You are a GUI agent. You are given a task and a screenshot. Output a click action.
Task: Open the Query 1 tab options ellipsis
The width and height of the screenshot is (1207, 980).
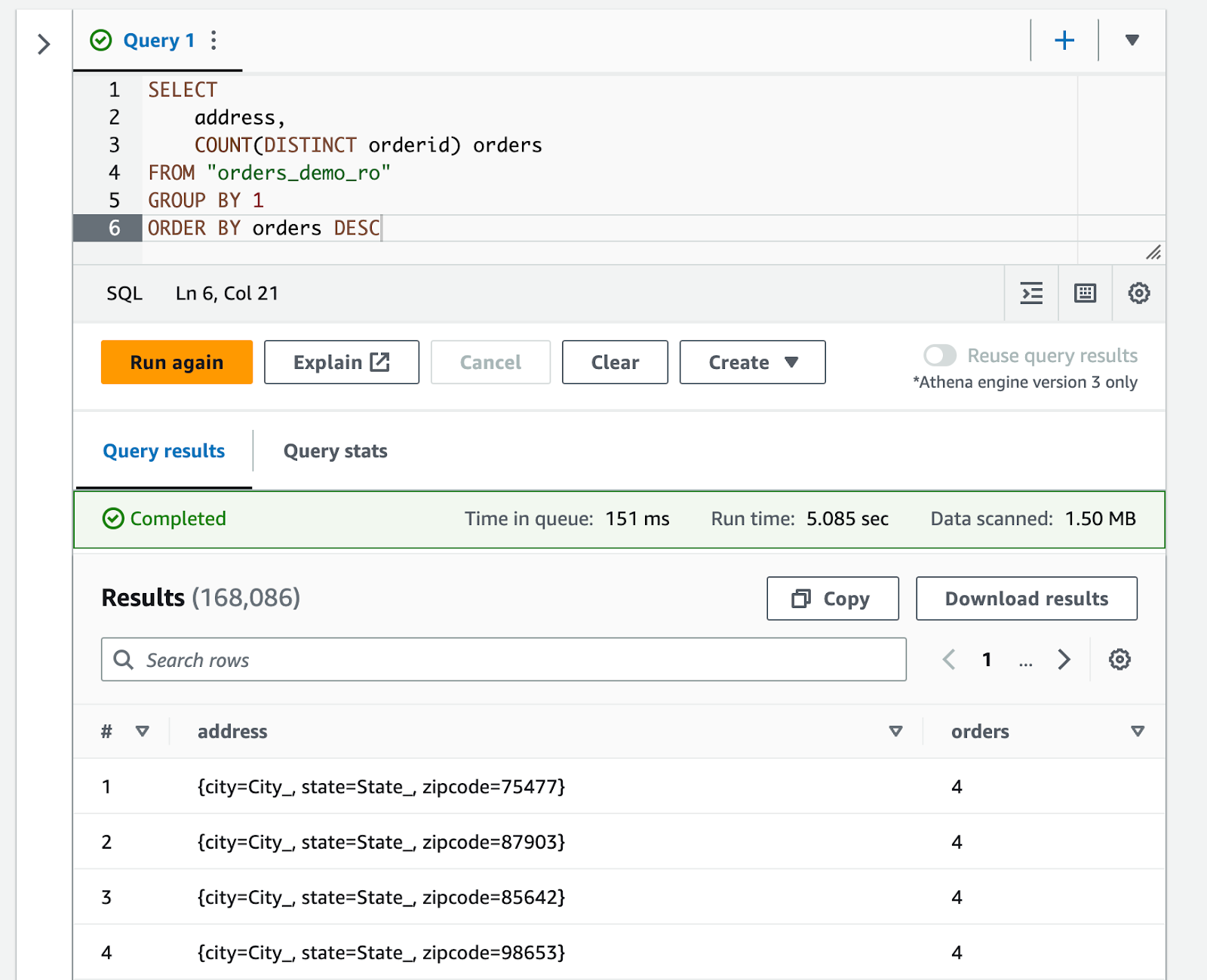tap(213, 41)
